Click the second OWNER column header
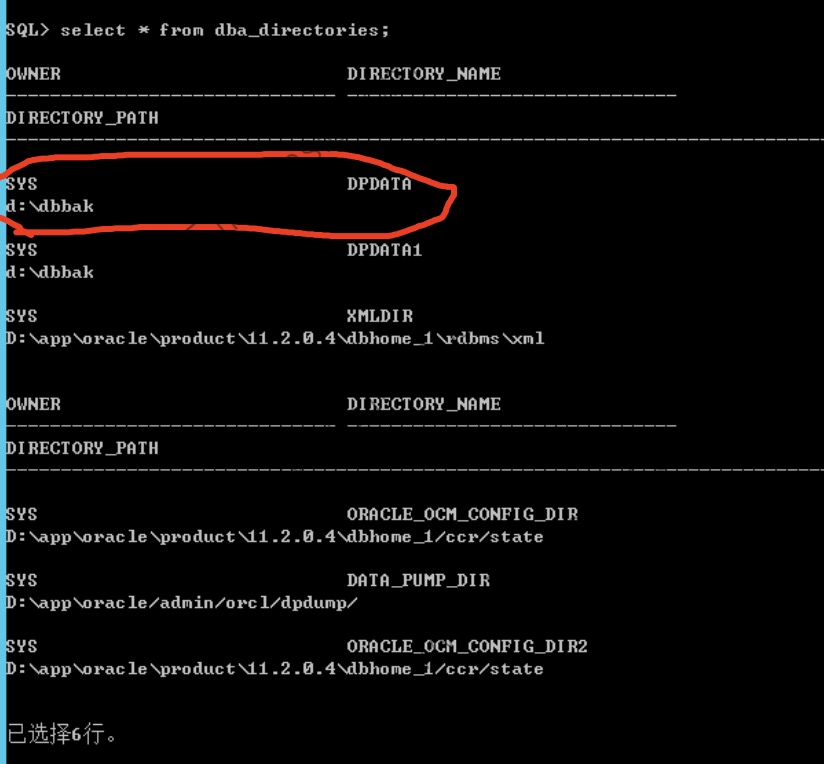 33,404
